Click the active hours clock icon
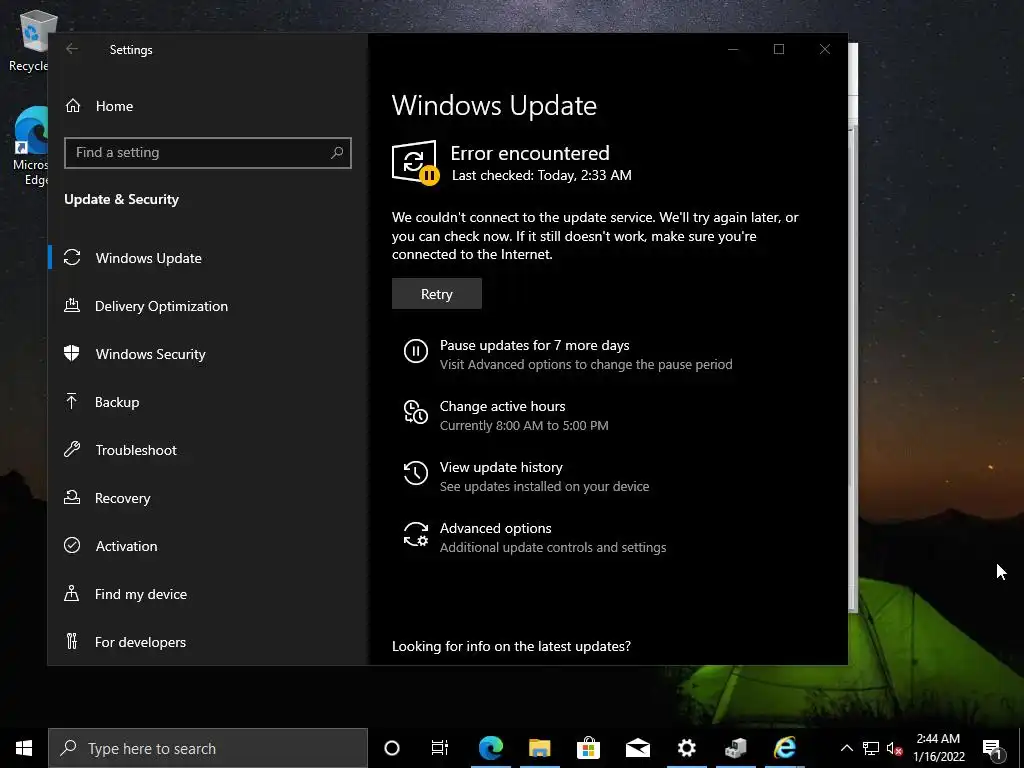Image resolution: width=1024 pixels, height=768 pixels. [x=415, y=412]
